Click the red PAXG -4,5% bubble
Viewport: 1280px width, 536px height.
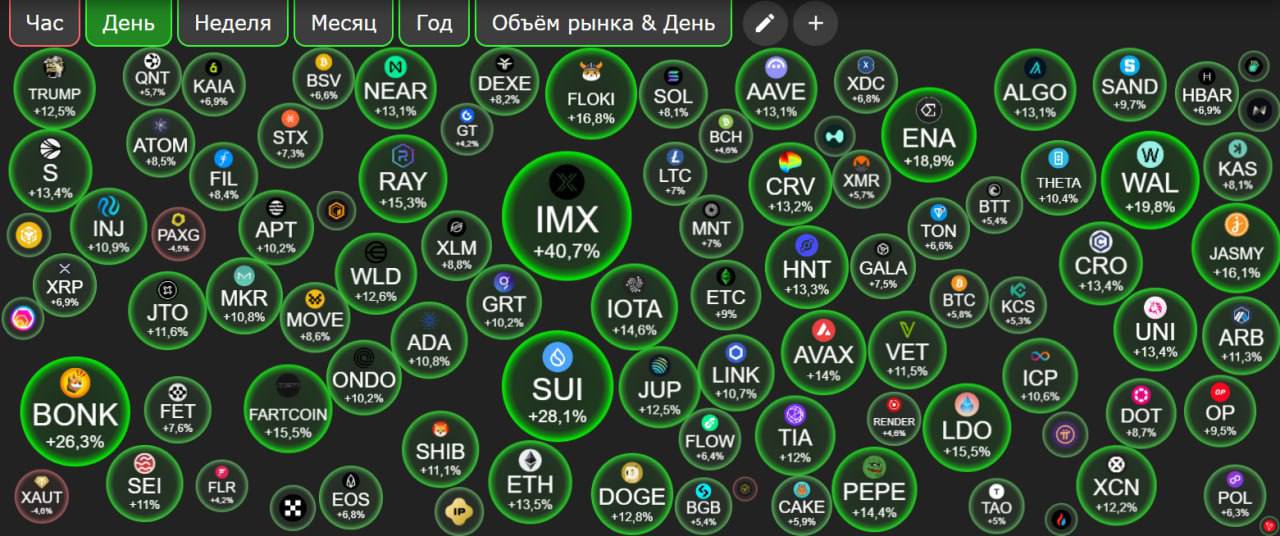(179, 233)
